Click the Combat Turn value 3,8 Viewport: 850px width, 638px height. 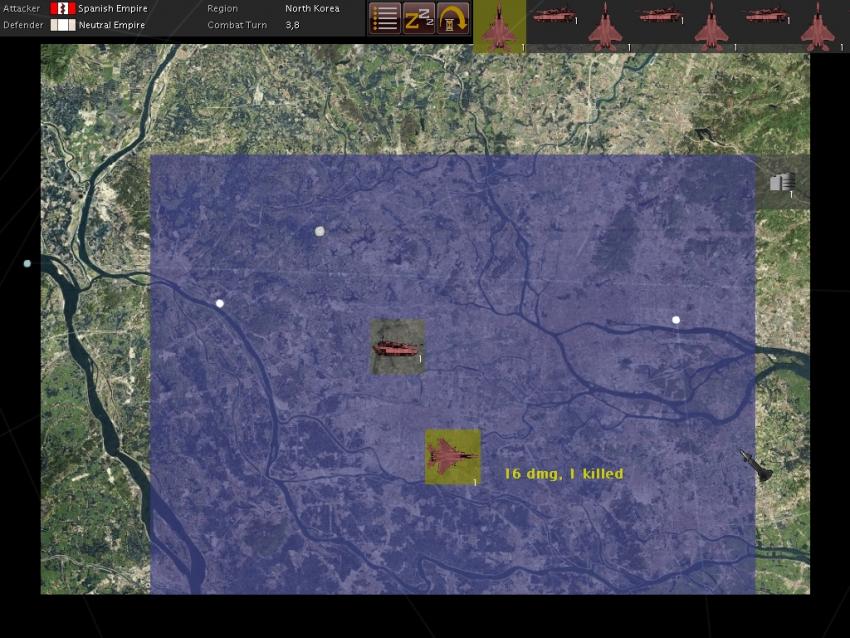coord(292,25)
